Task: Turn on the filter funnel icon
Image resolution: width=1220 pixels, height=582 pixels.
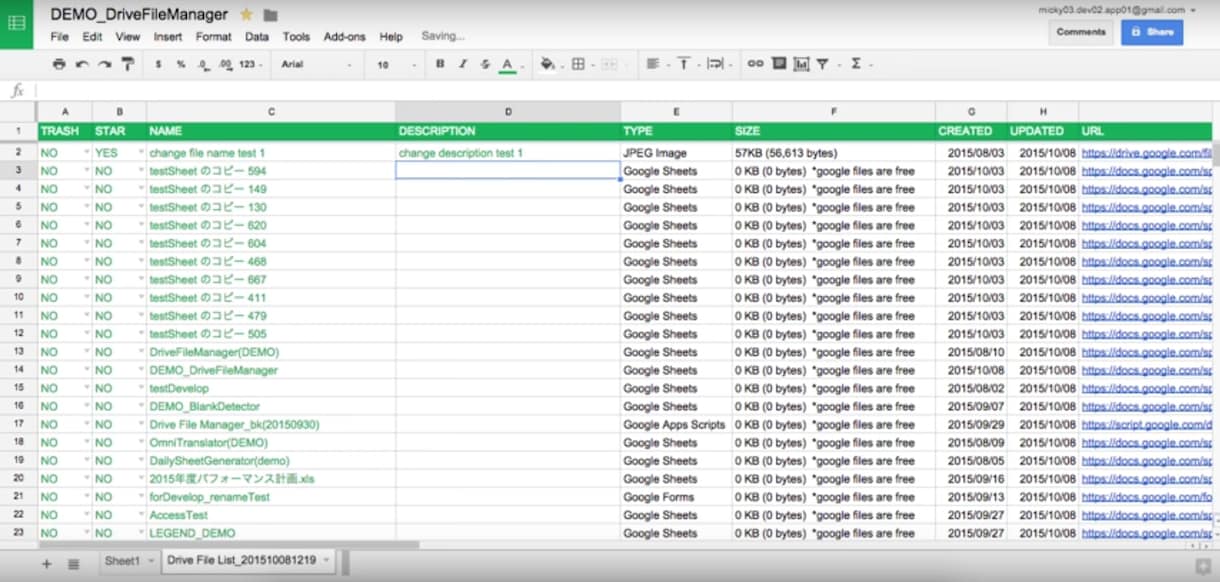Action: [x=822, y=64]
